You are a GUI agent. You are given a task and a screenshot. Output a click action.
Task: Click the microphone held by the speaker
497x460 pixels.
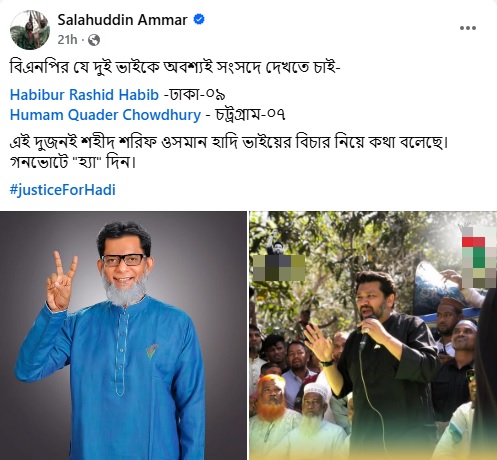(366, 334)
